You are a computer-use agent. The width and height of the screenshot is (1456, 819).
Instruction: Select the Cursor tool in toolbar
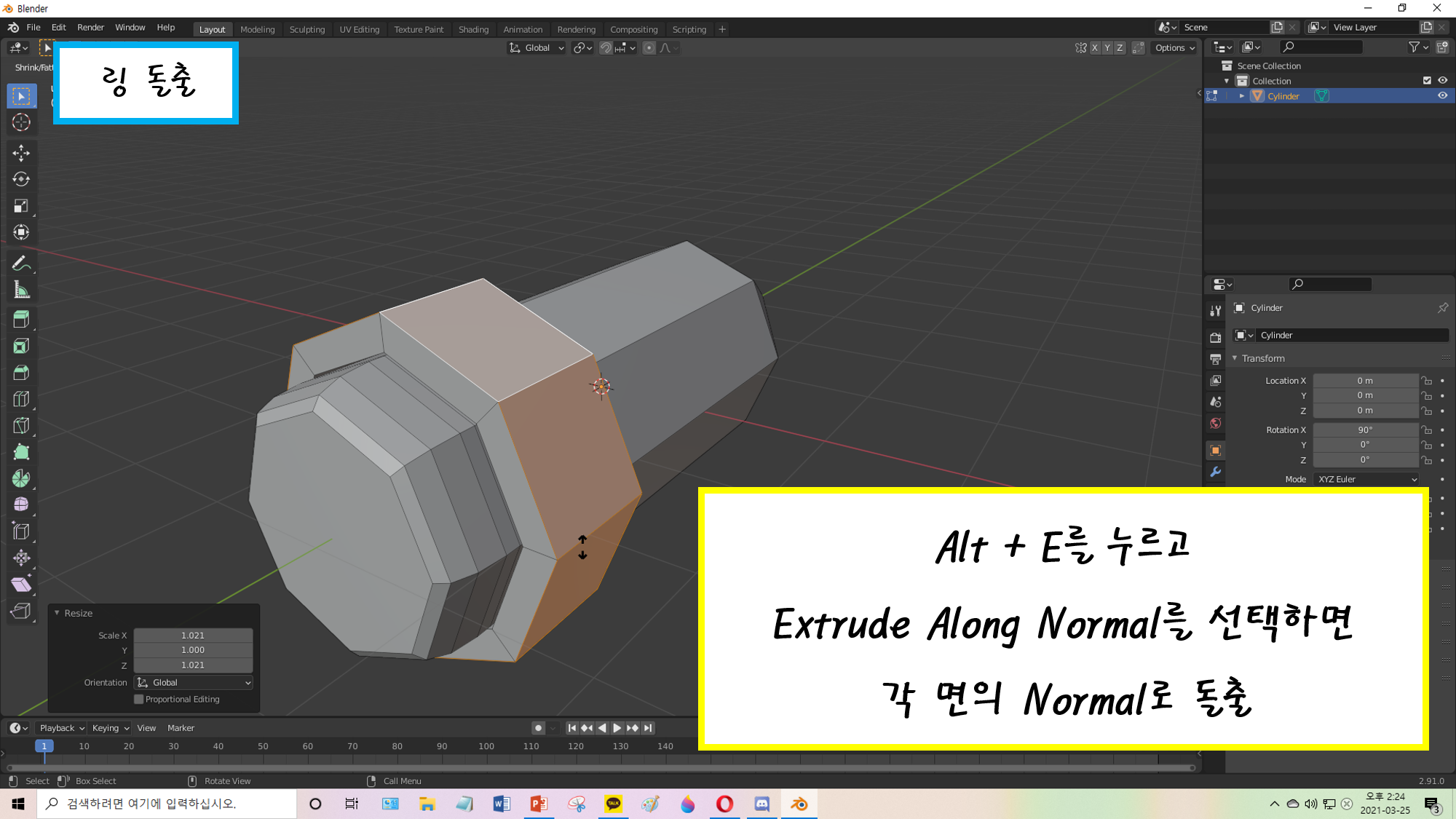[x=21, y=122]
